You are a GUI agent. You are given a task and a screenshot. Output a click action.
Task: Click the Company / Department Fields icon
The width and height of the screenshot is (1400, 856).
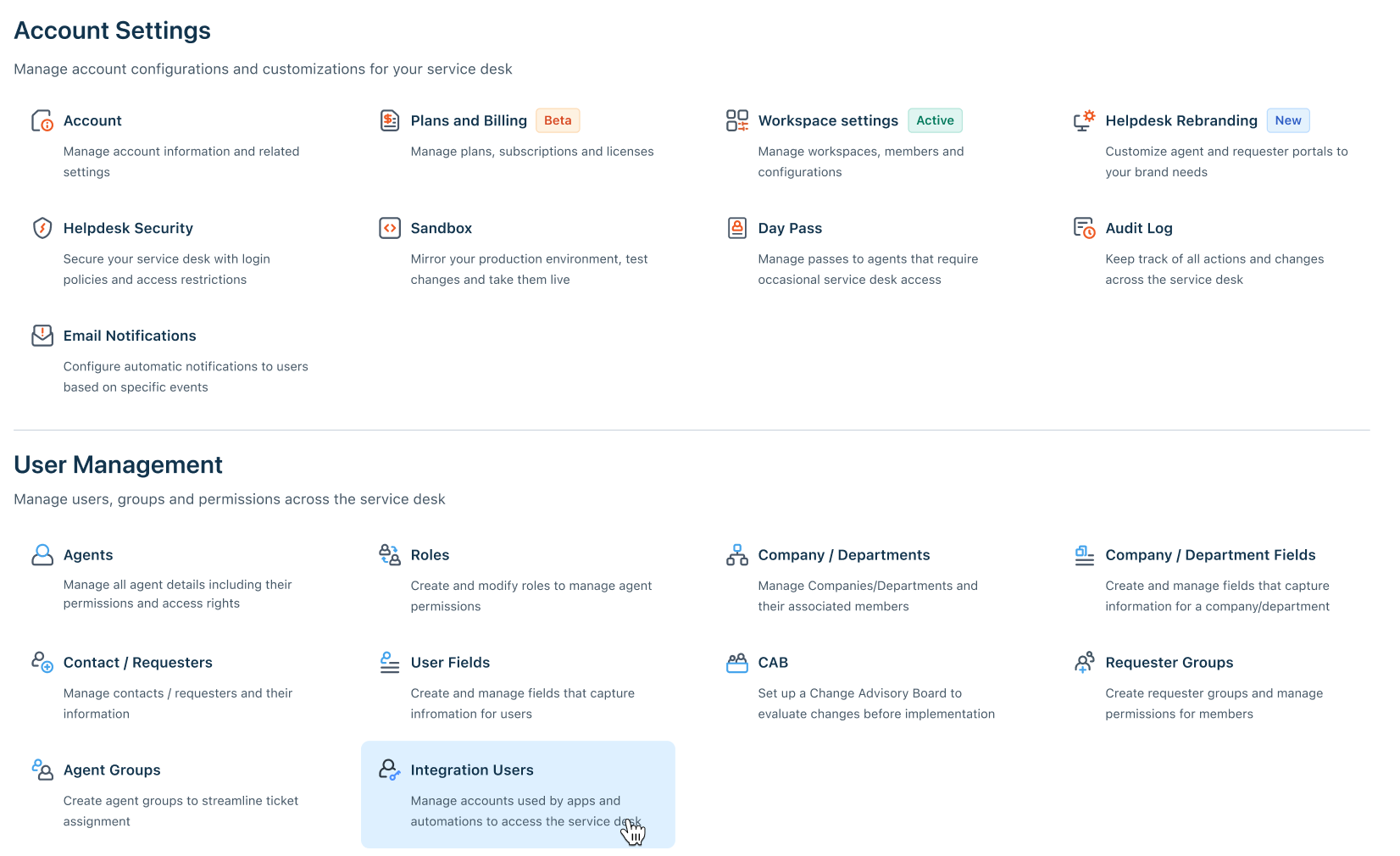[1085, 555]
